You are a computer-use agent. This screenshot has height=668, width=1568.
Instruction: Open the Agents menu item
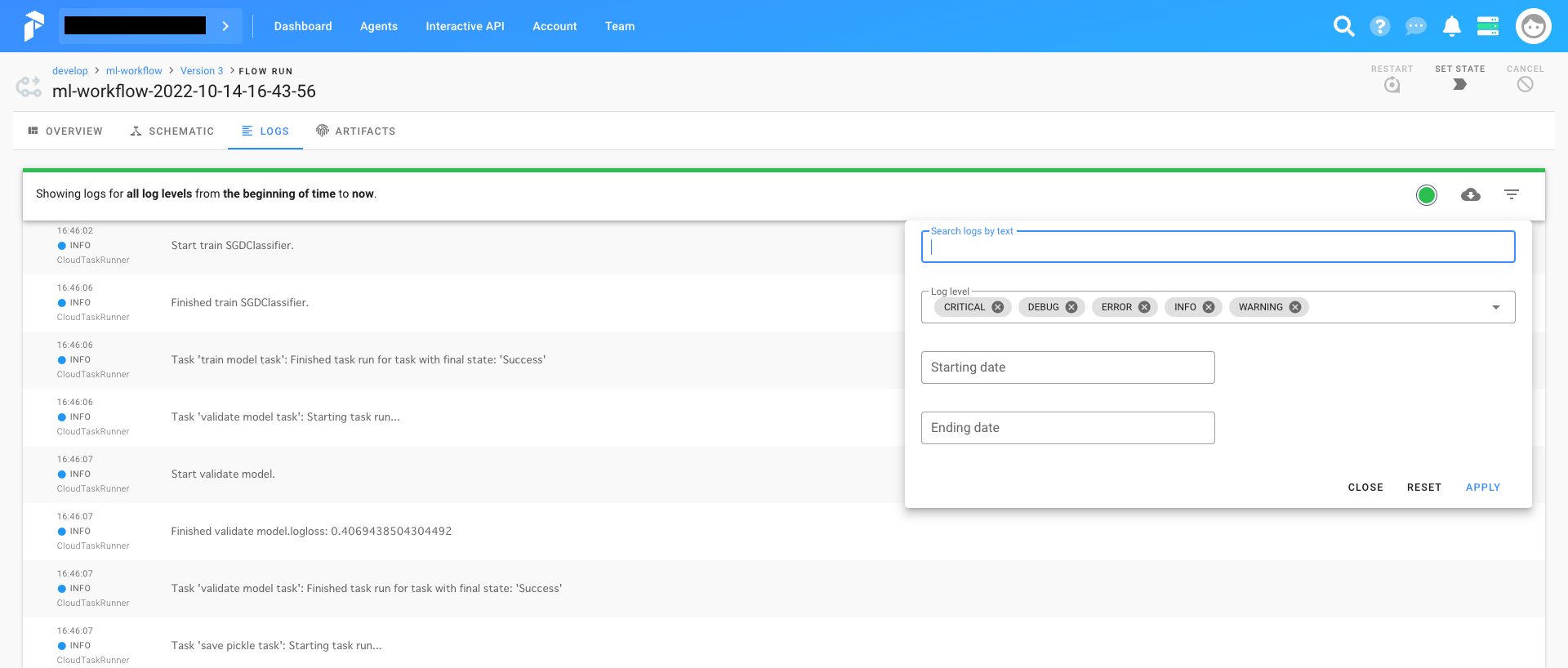click(379, 26)
